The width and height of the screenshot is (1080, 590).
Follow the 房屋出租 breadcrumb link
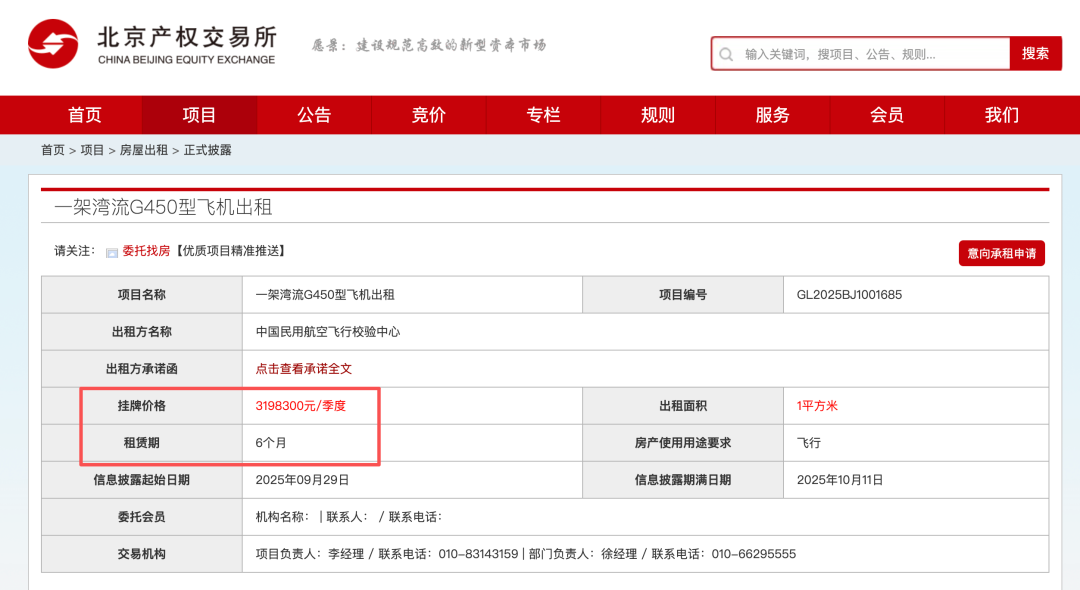pos(144,150)
